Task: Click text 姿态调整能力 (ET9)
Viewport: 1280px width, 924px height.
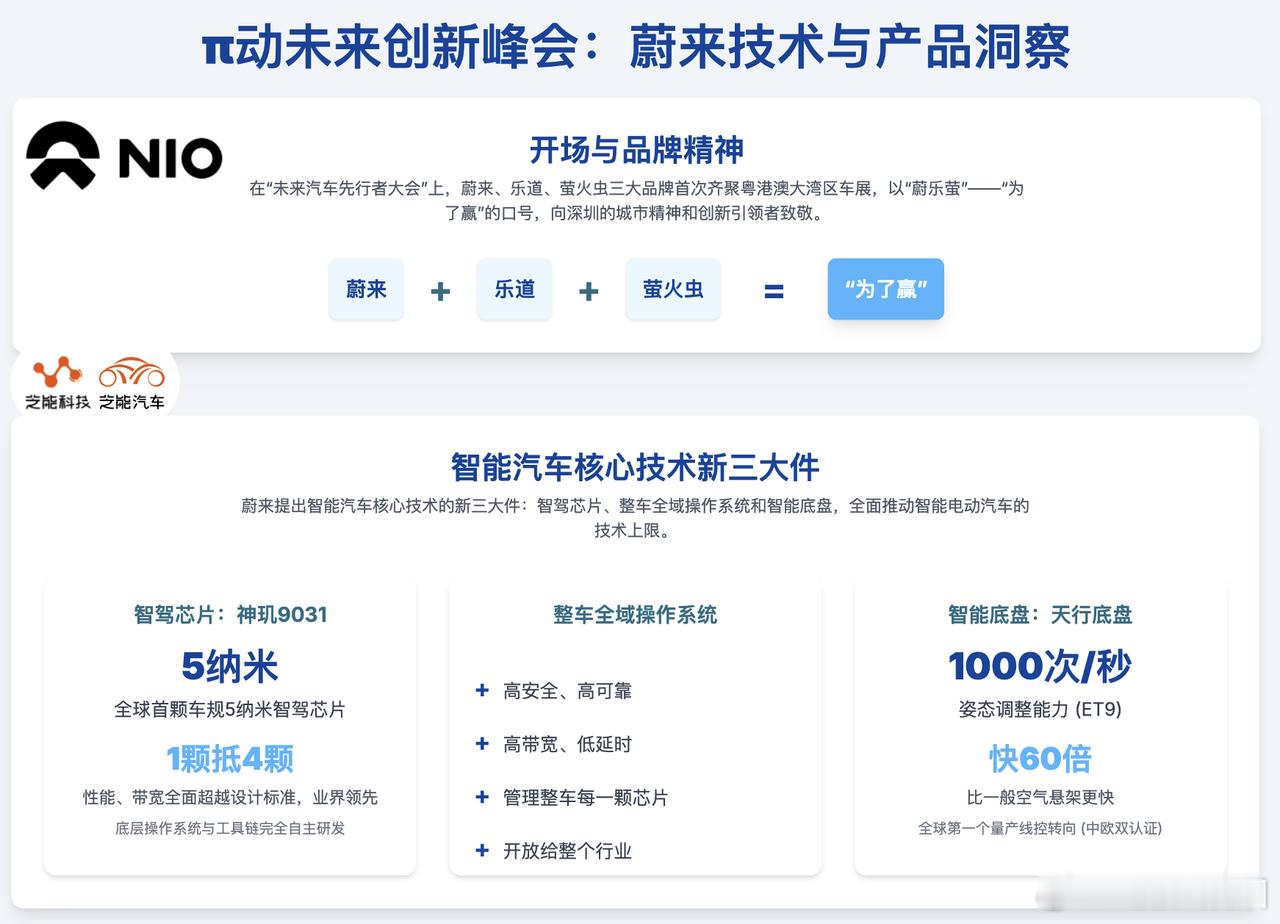Action: [1040, 710]
